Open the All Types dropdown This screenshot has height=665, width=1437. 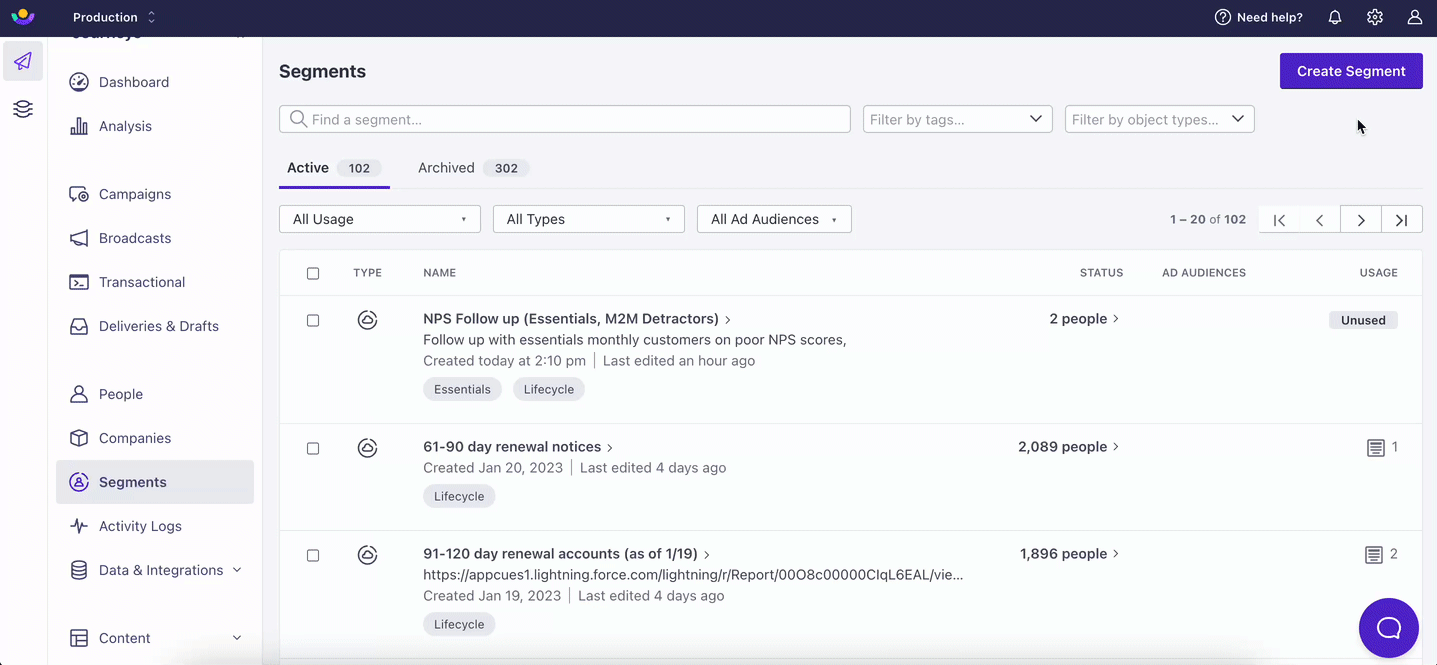tap(589, 219)
